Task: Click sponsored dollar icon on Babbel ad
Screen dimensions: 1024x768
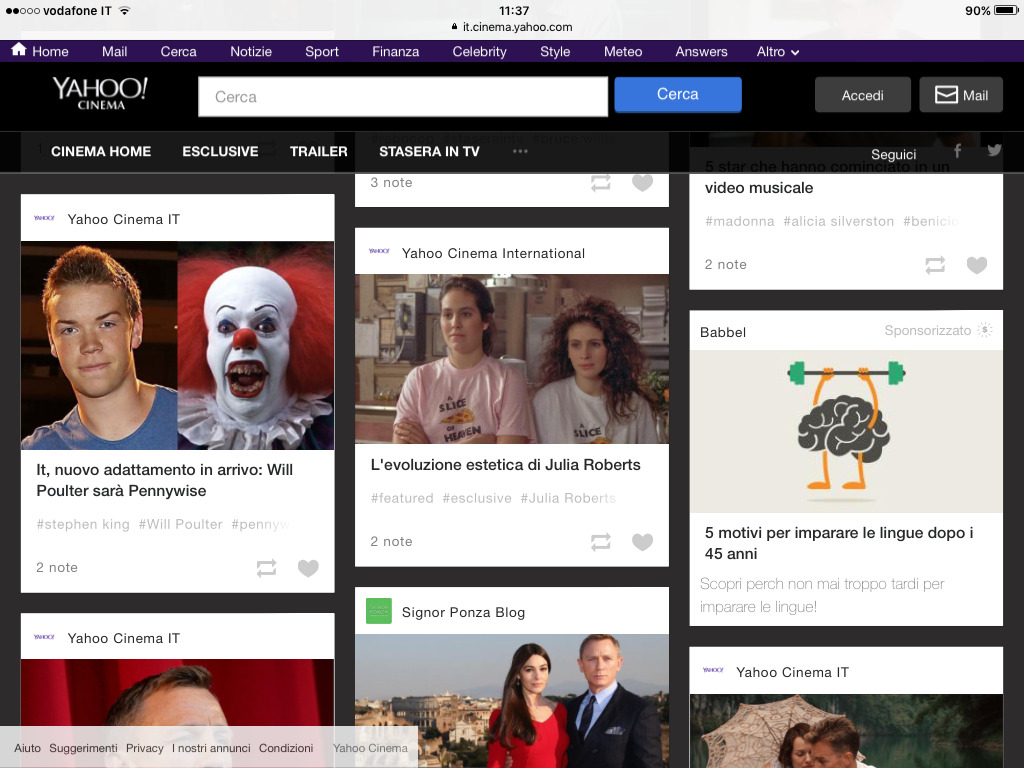Action: 985,331
